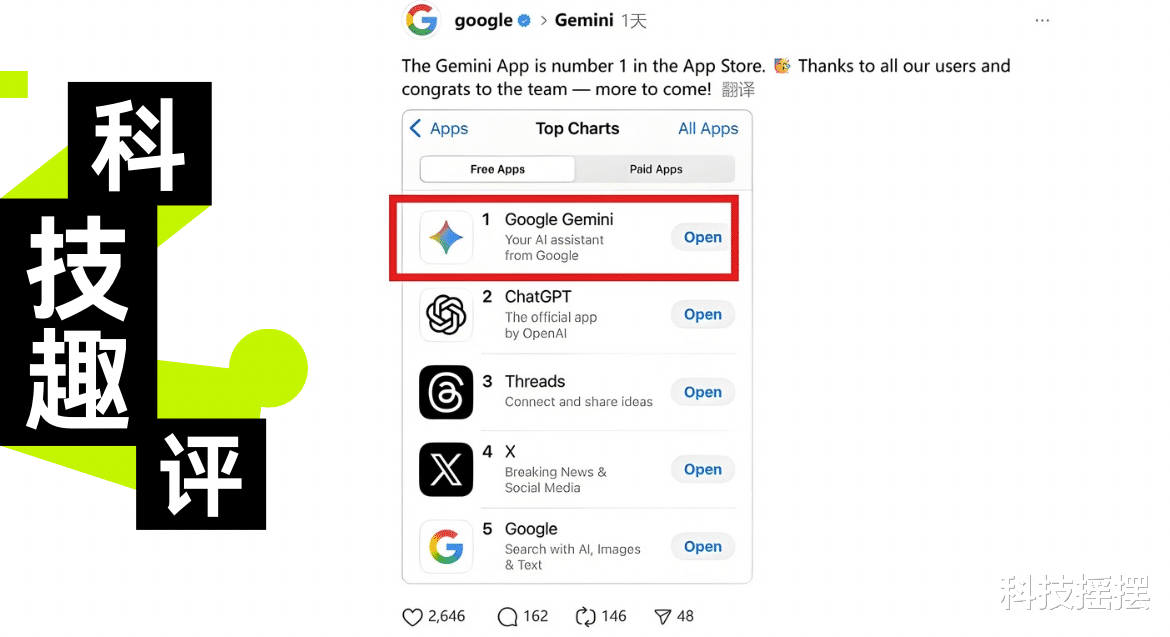Tap the ChatGPT app icon
1170x637 pixels.
446,315
